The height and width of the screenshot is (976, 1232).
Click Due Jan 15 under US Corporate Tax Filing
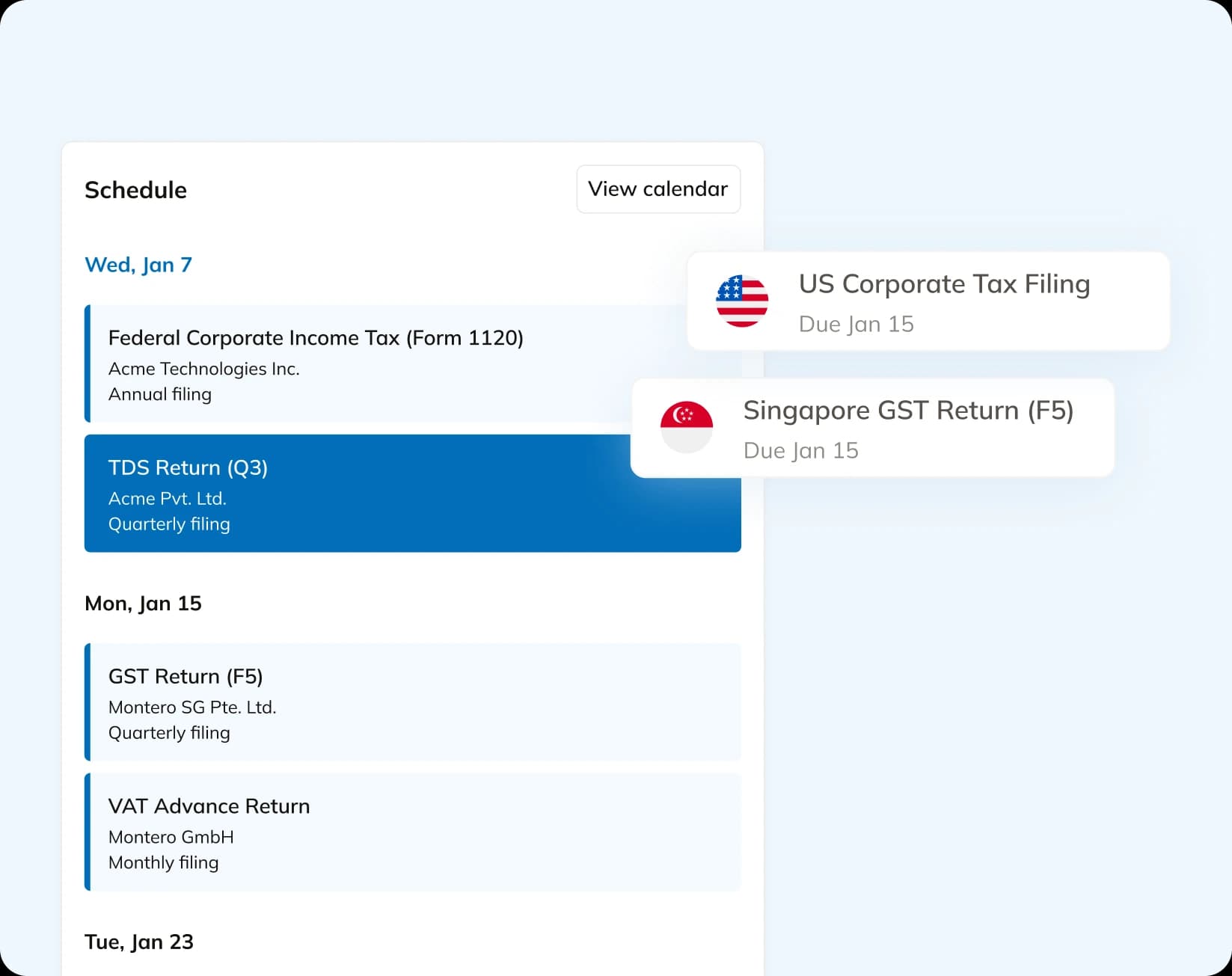(x=856, y=324)
